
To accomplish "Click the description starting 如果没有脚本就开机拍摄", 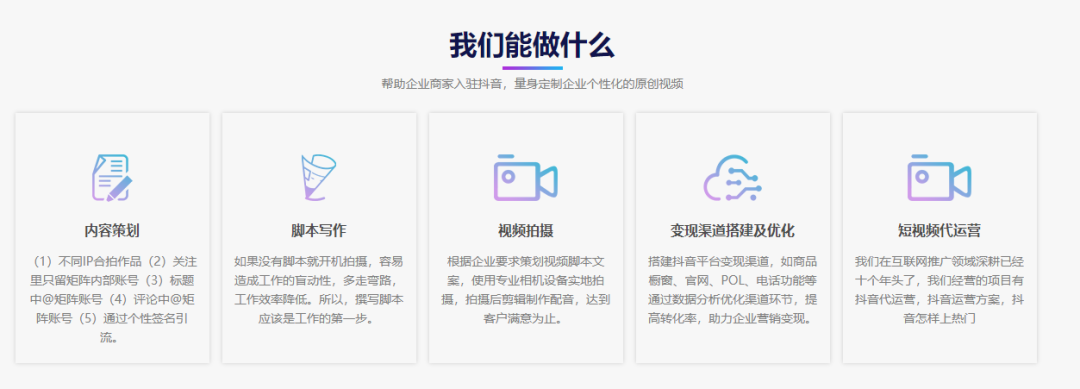I will (x=319, y=290).
